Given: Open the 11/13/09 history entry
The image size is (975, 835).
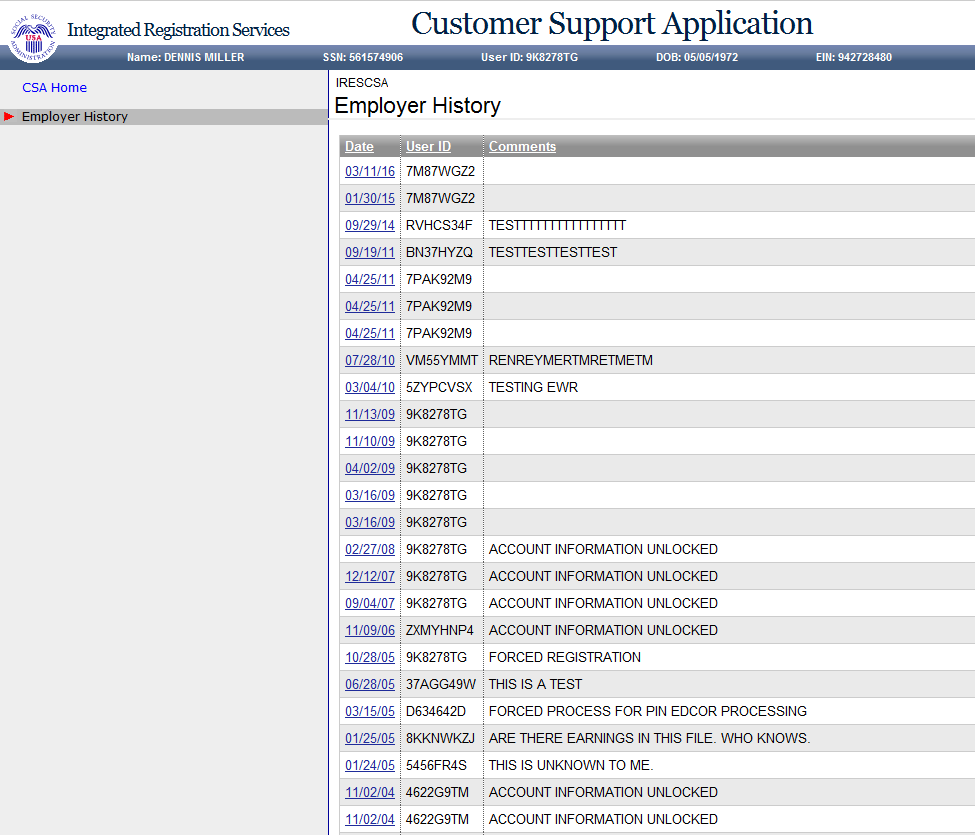Looking at the screenshot, I should pyautogui.click(x=370, y=414).
